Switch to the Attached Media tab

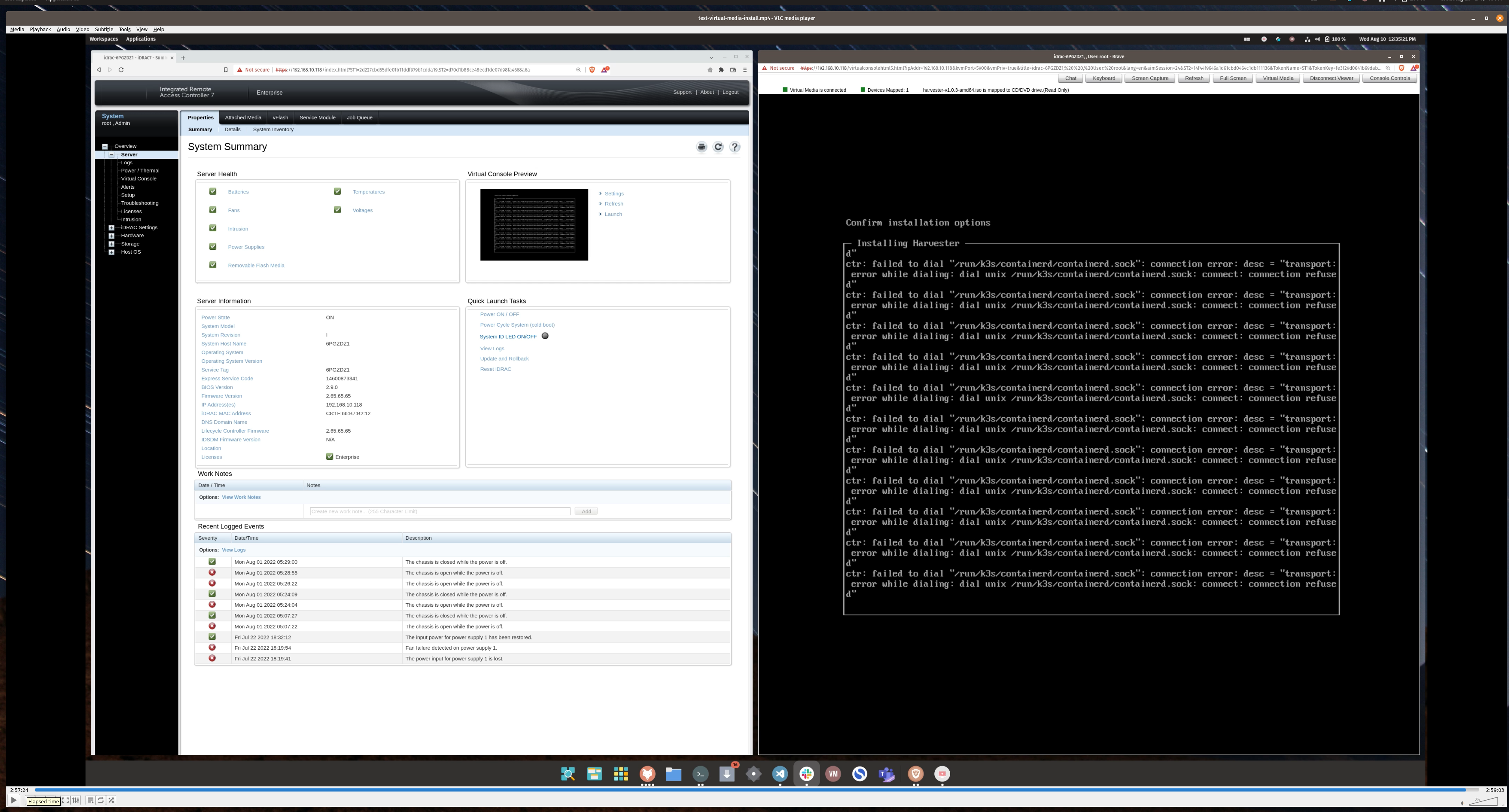point(242,118)
